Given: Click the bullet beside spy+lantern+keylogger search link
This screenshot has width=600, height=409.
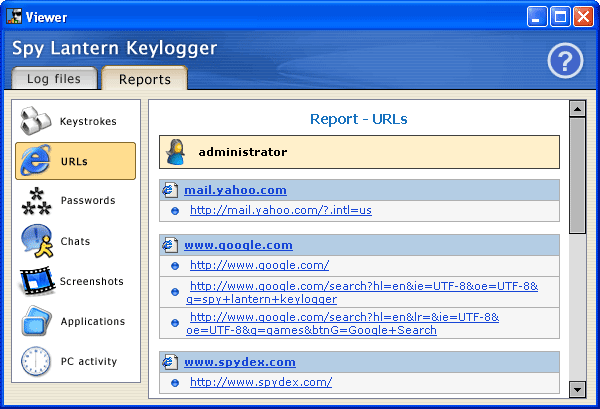Looking at the screenshot, I should click(175, 292).
